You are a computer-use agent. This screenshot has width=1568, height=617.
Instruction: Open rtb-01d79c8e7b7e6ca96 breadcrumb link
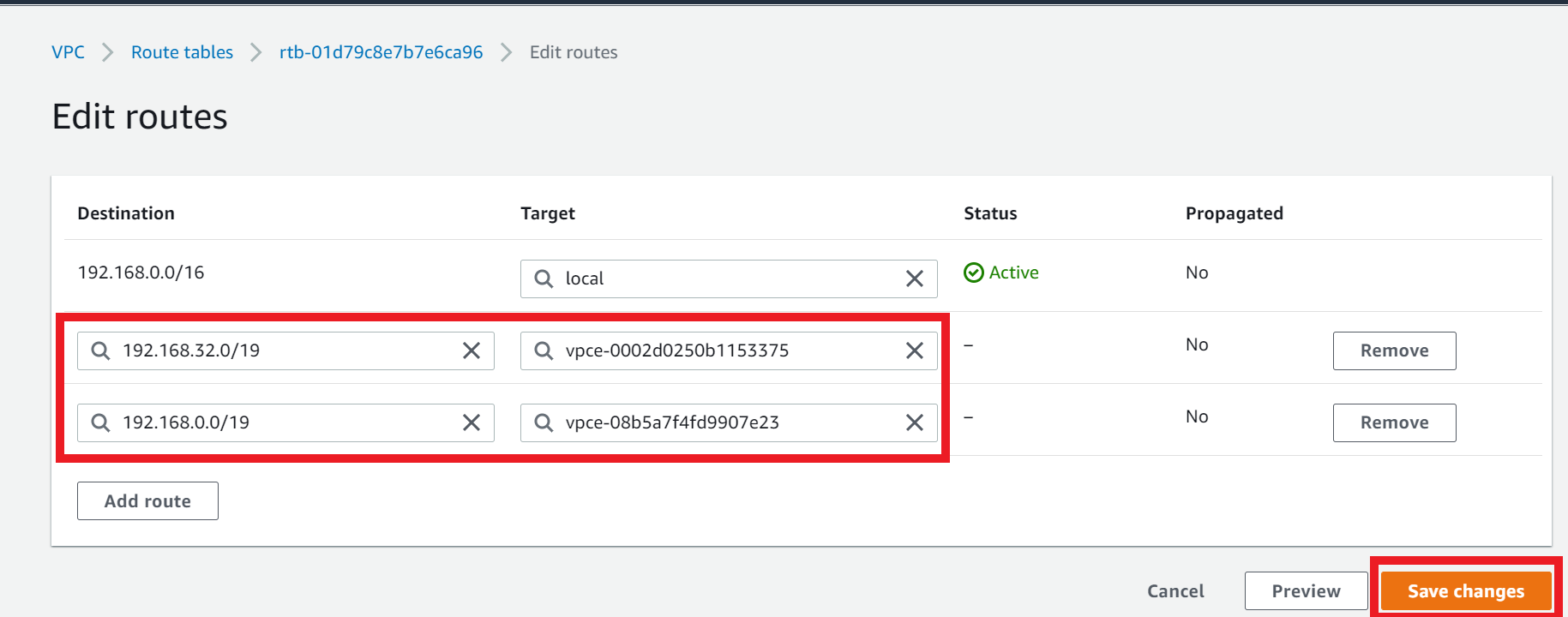[x=381, y=52]
